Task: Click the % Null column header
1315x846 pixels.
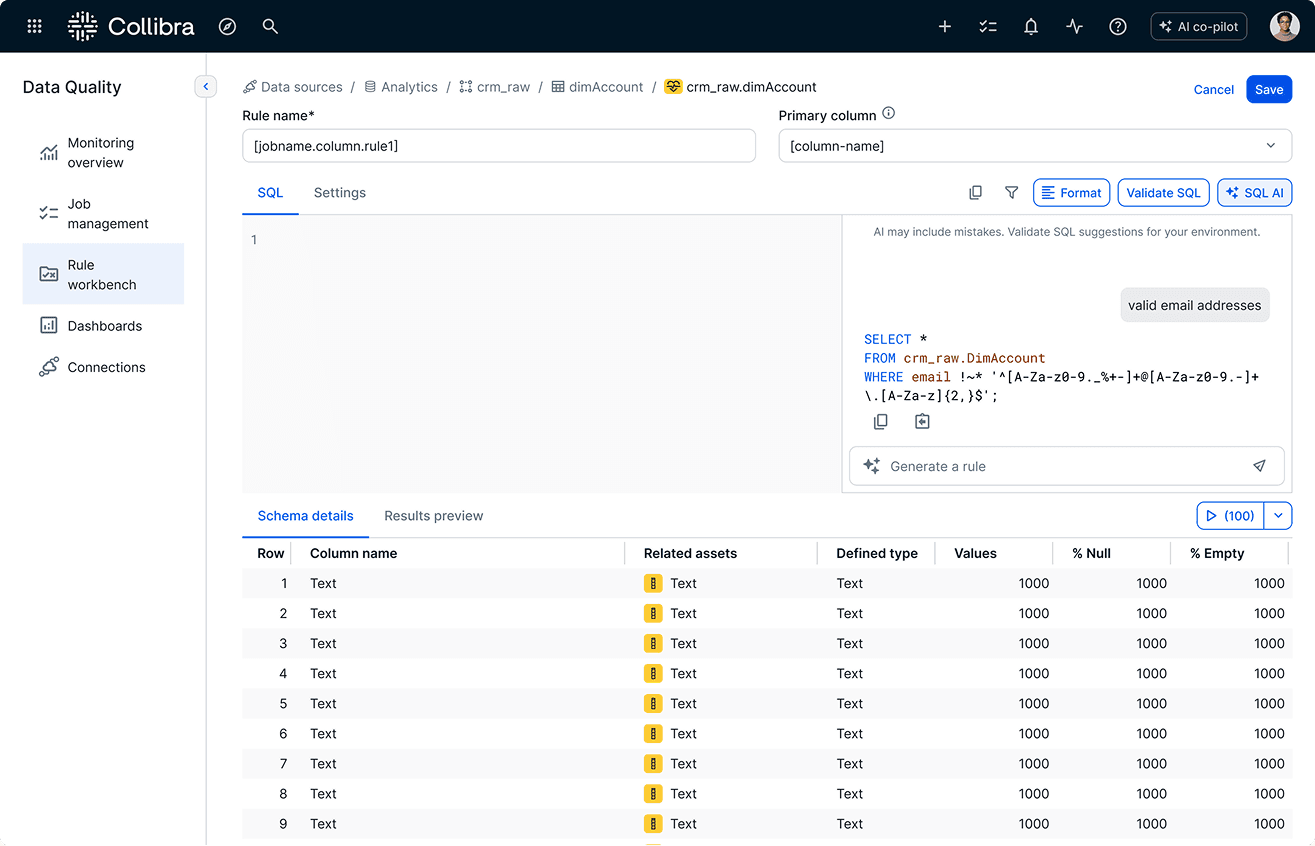Action: click(1091, 553)
